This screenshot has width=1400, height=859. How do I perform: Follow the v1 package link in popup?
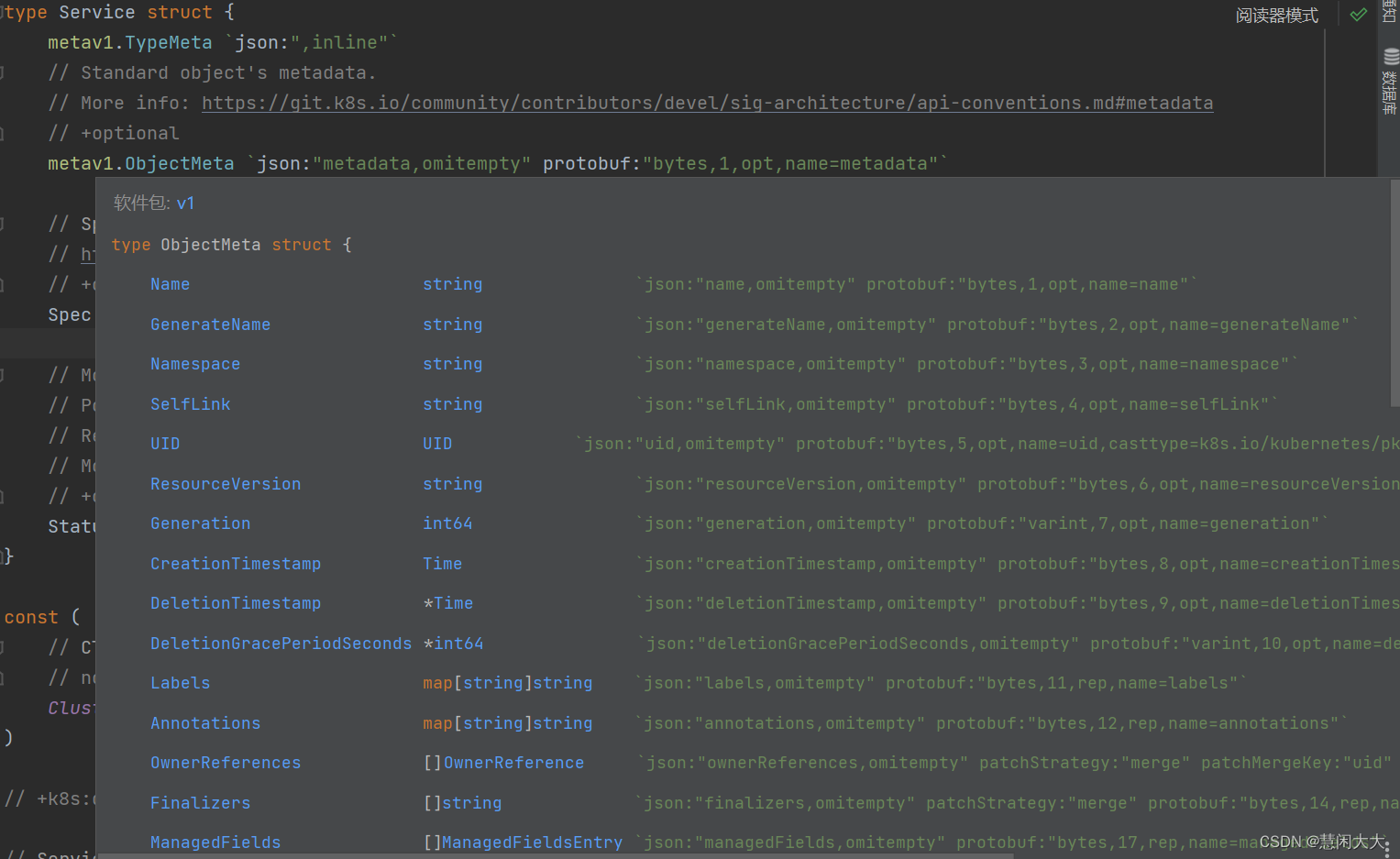click(x=185, y=203)
